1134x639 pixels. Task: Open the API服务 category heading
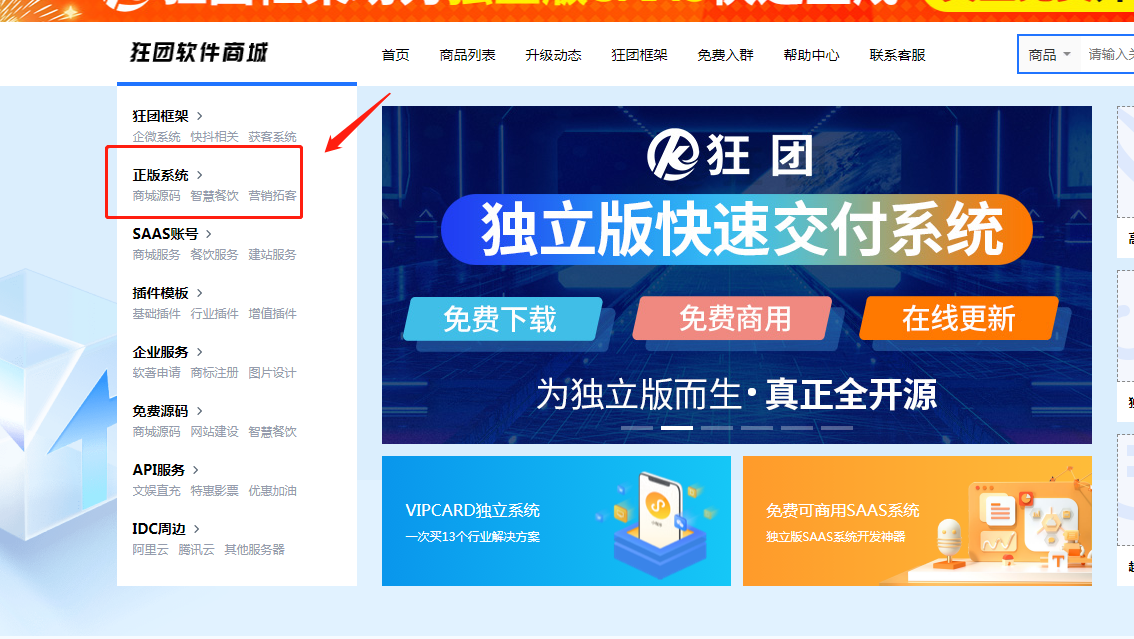pyautogui.click(x=158, y=471)
